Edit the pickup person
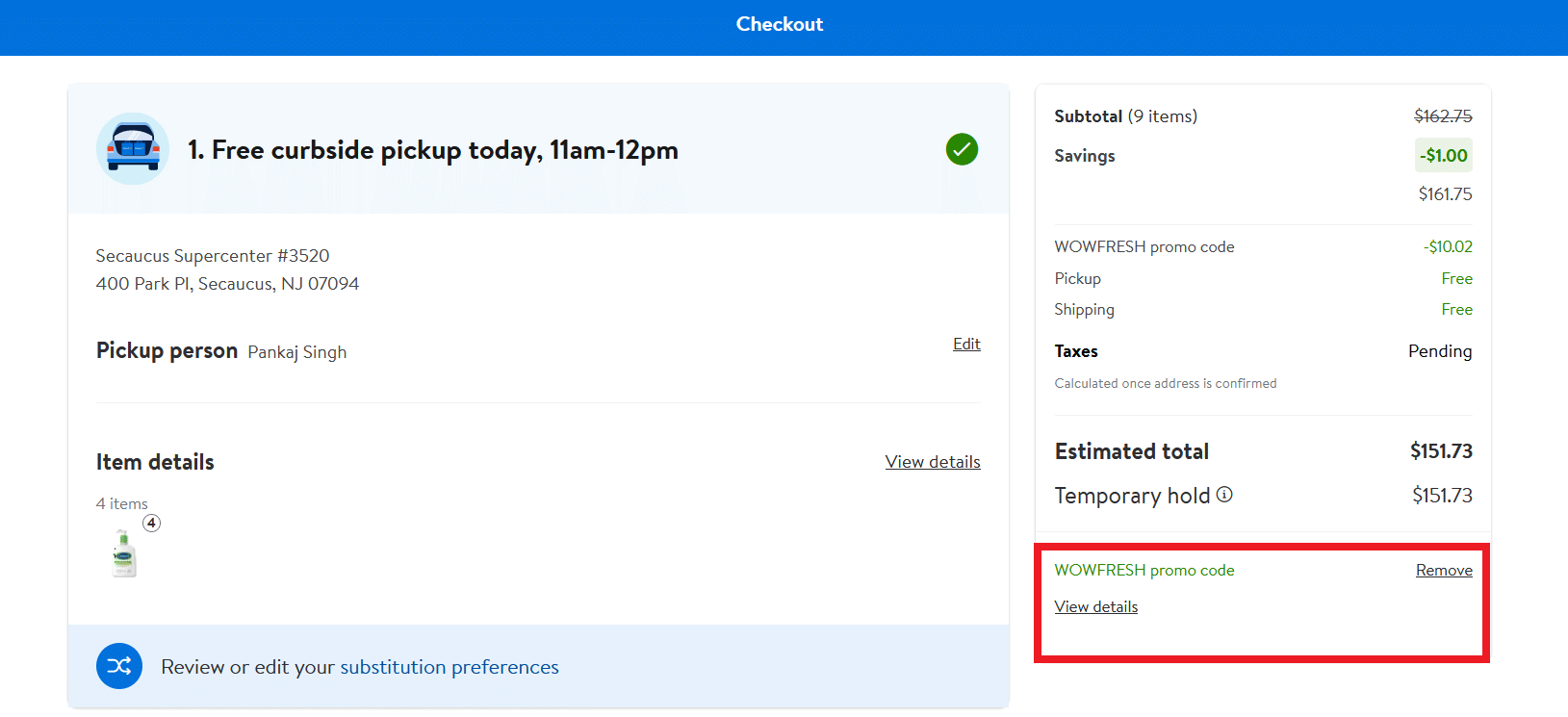This screenshot has width=1568, height=717. point(966,345)
